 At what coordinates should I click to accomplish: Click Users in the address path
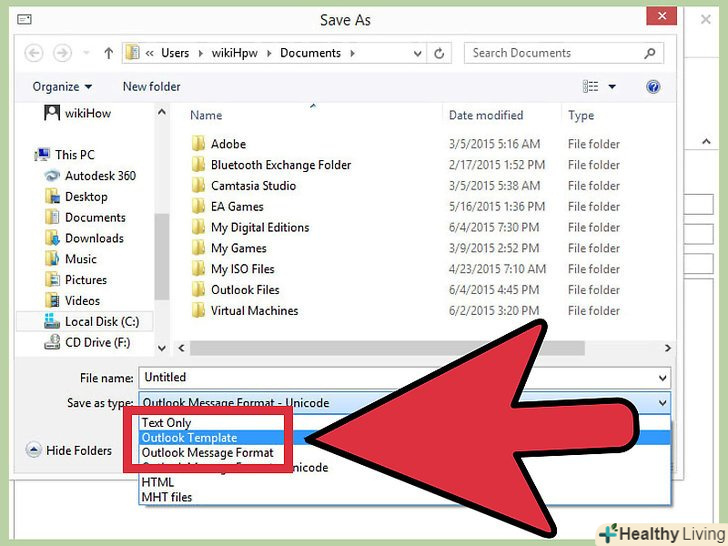(x=175, y=53)
